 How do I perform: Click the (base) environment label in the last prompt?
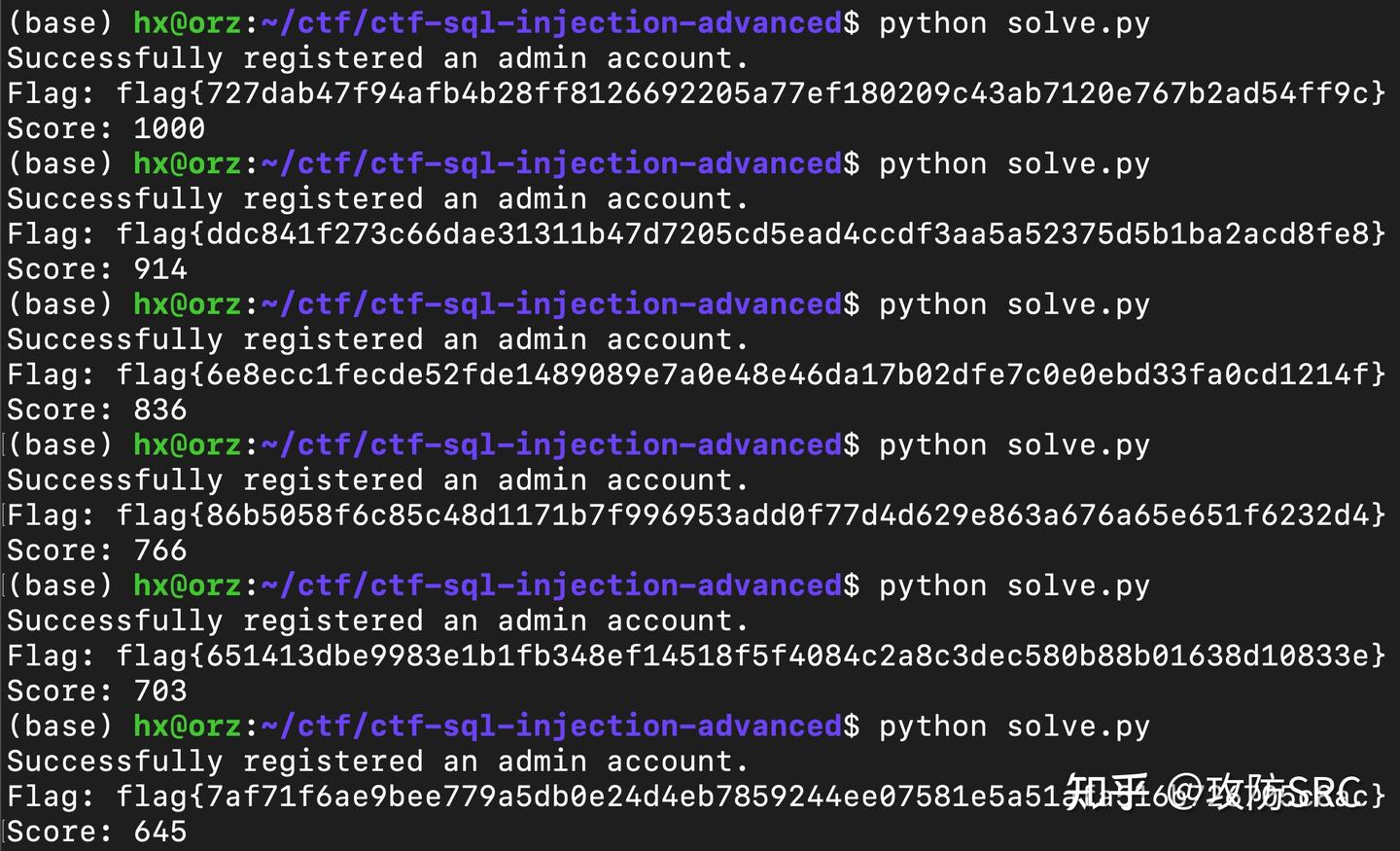(x=60, y=727)
